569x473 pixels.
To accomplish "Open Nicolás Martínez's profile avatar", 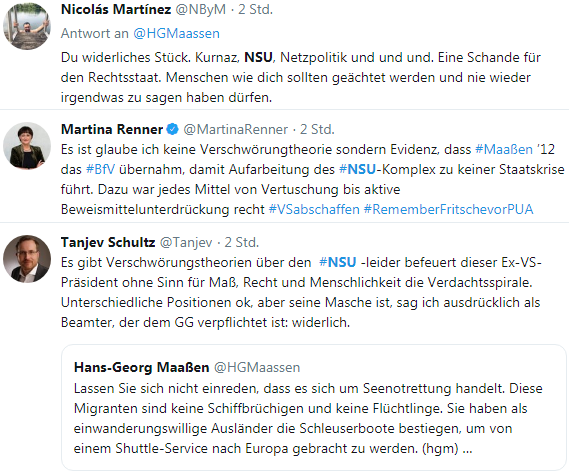I will pos(27,26).
